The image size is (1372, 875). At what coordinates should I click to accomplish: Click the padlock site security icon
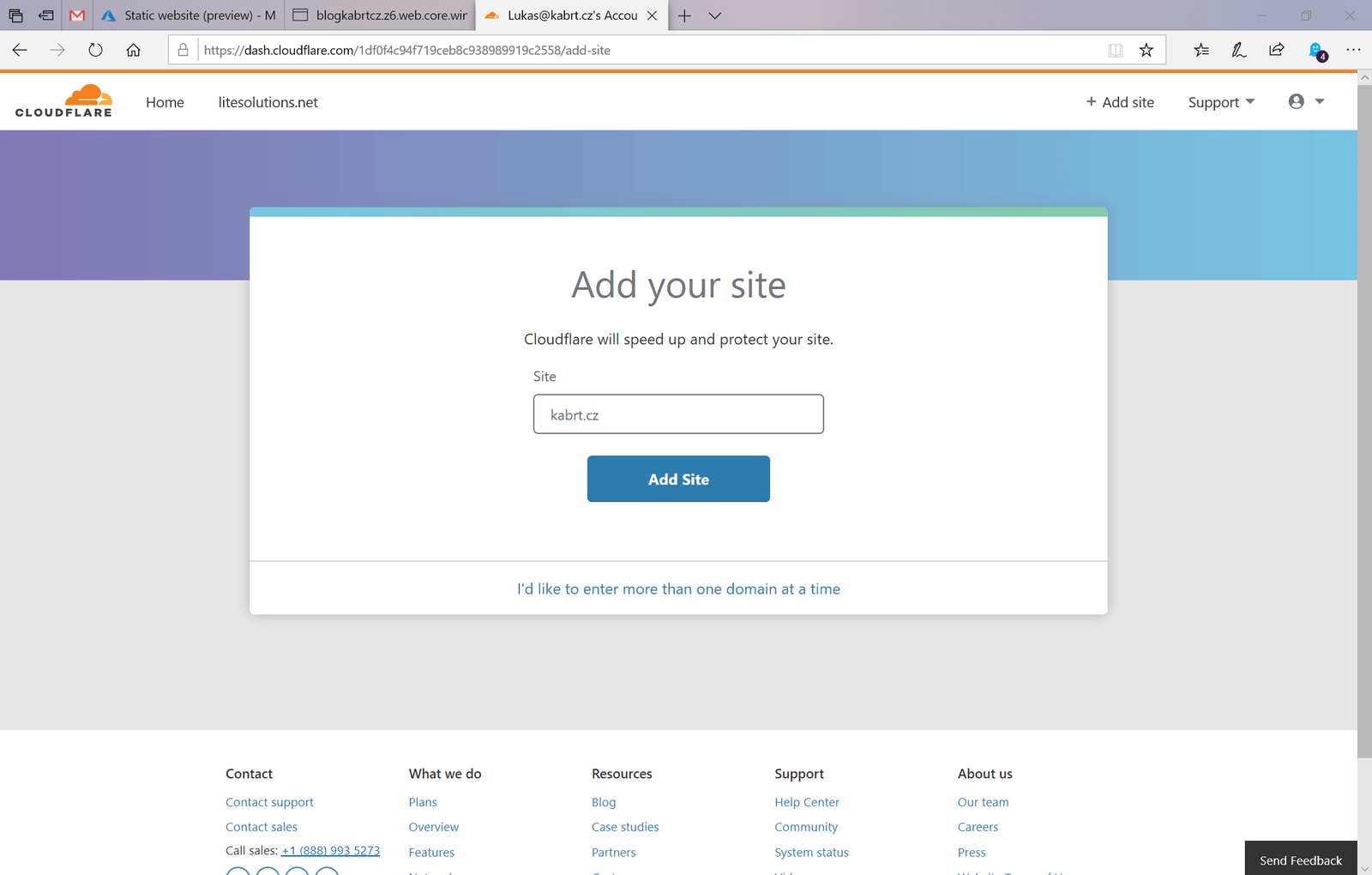tap(183, 50)
